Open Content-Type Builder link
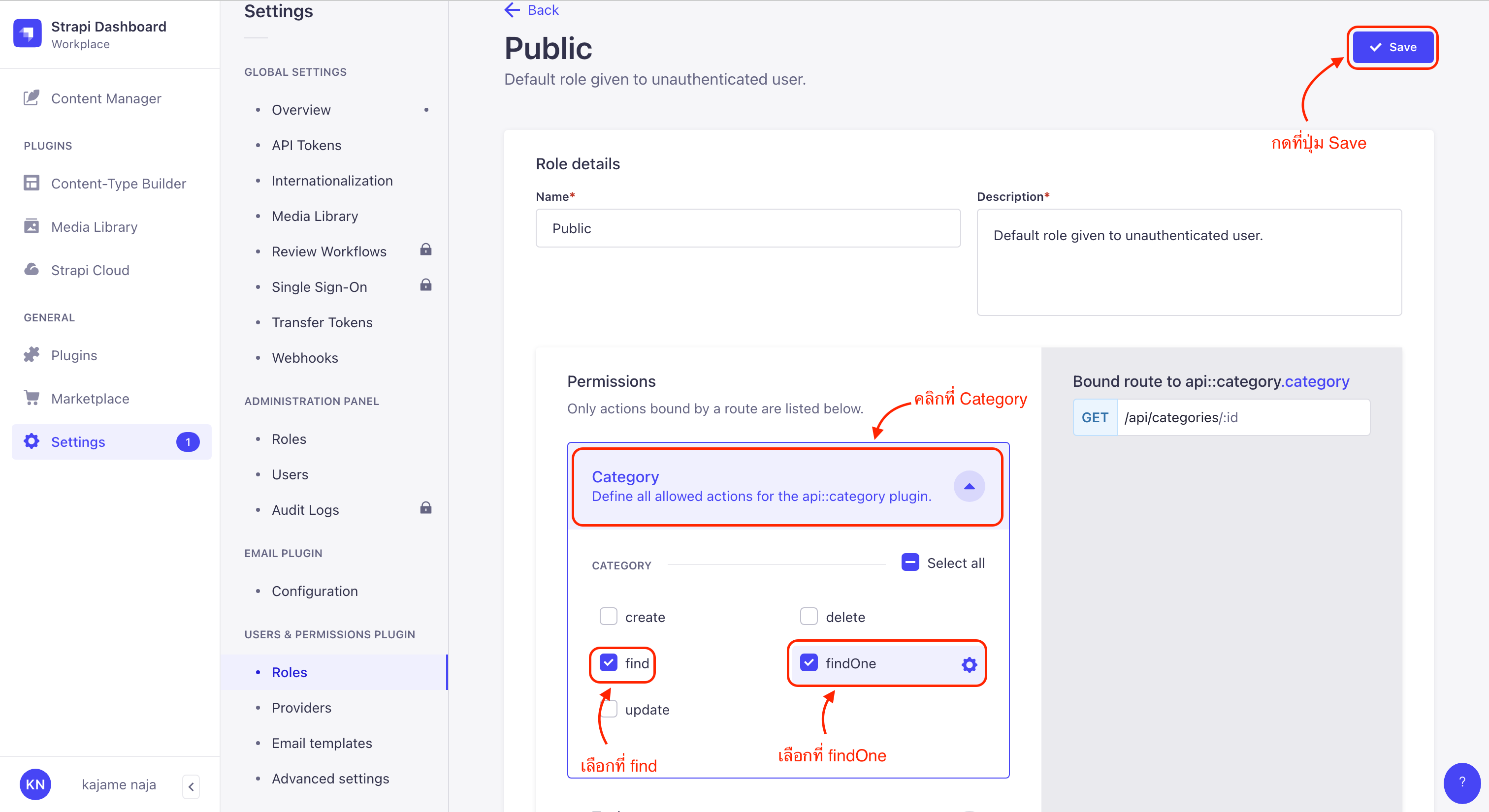1489x812 pixels. pyautogui.click(x=119, y=184)
